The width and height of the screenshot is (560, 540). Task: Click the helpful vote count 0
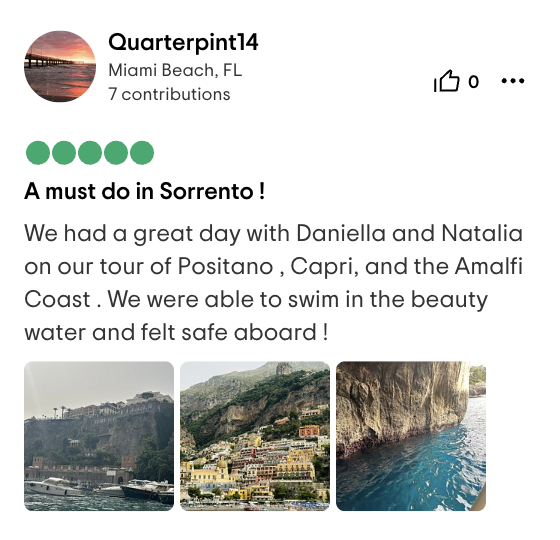[x=473, y=82]
